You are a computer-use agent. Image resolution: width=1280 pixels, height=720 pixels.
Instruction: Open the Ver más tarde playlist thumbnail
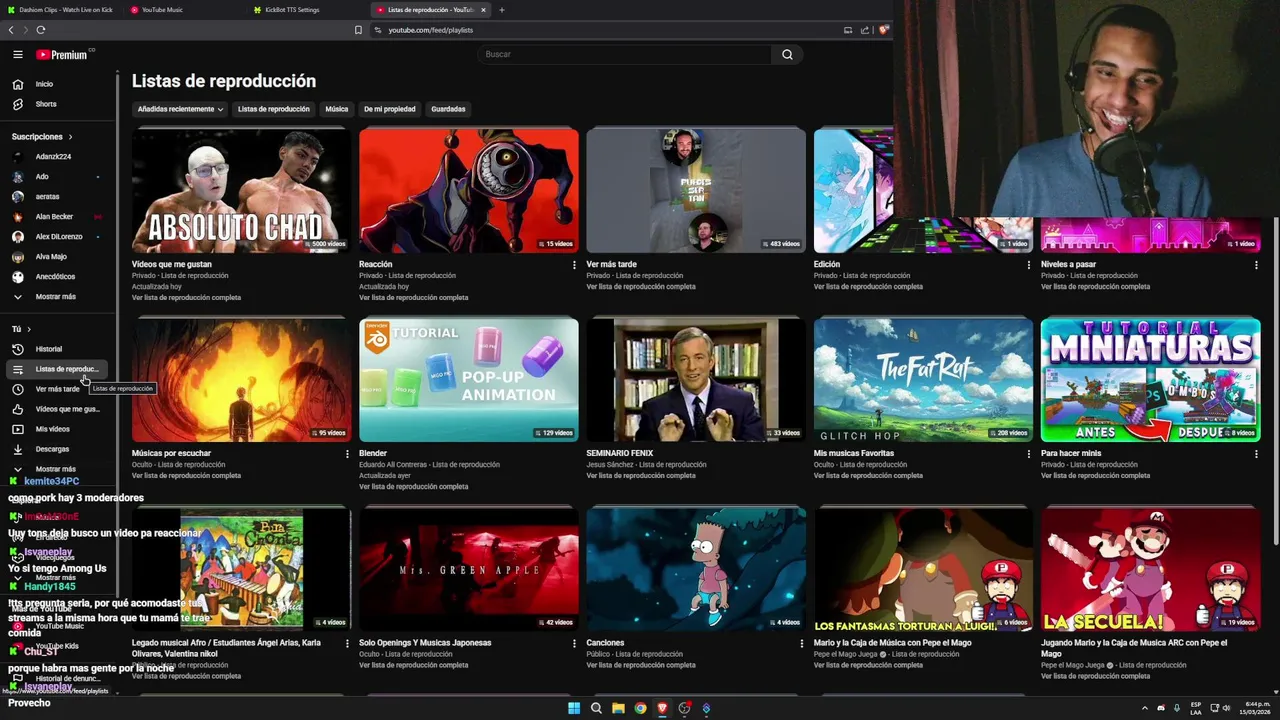[695, 190]
